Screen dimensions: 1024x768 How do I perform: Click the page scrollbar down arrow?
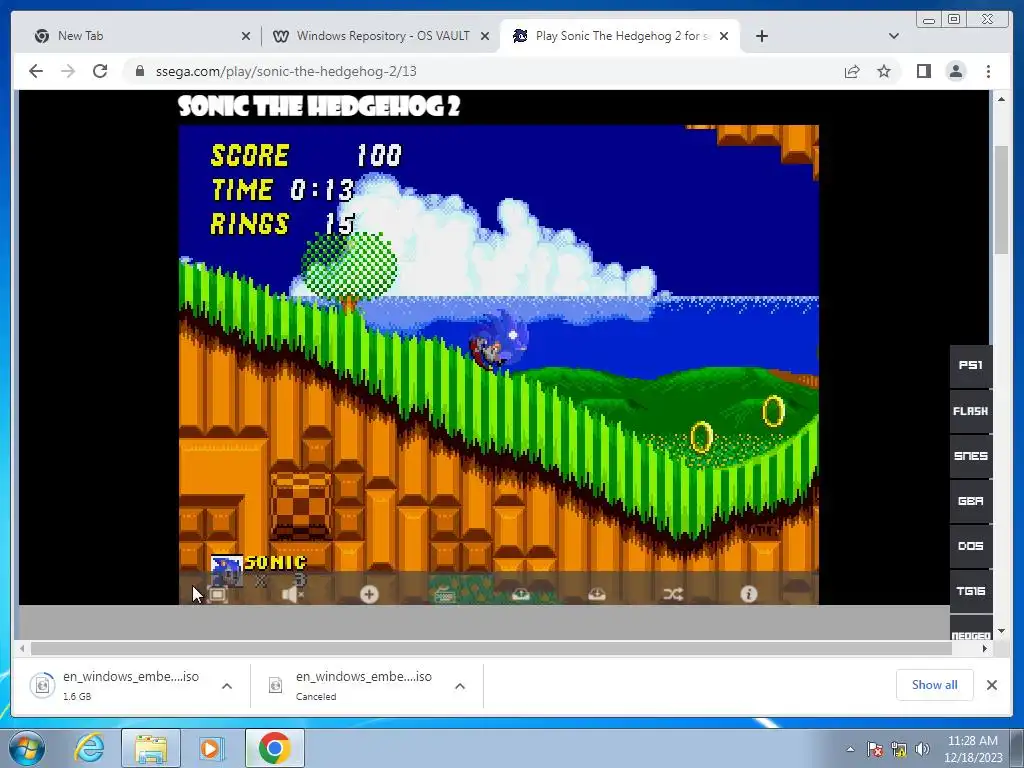click(1001, 632)
